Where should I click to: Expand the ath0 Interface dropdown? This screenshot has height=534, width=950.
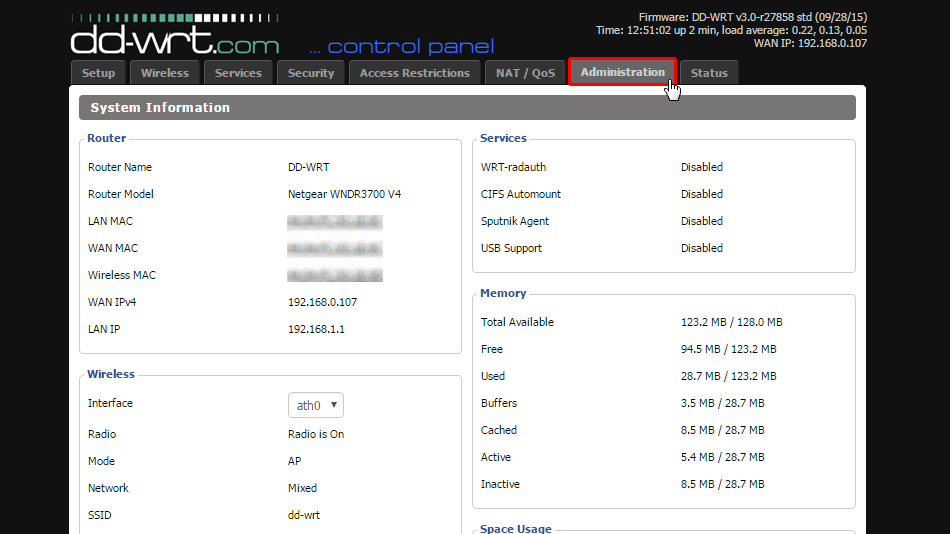click(316, 405)
